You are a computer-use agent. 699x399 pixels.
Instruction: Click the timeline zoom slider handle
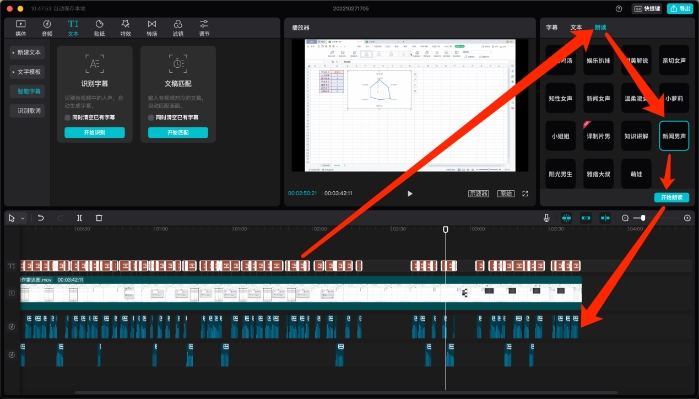[x=643, y=218]
